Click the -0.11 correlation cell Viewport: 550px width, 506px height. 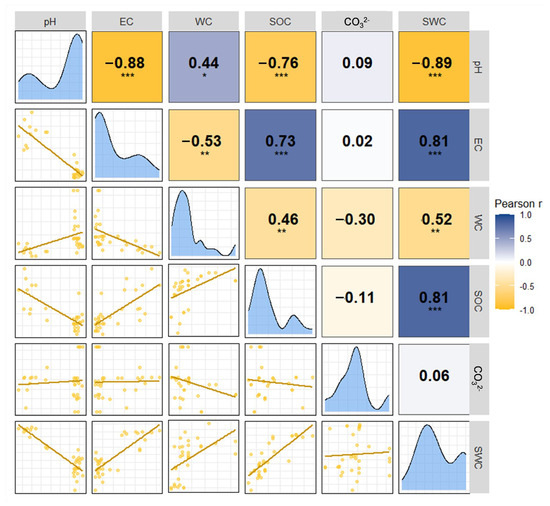(357, 301)
